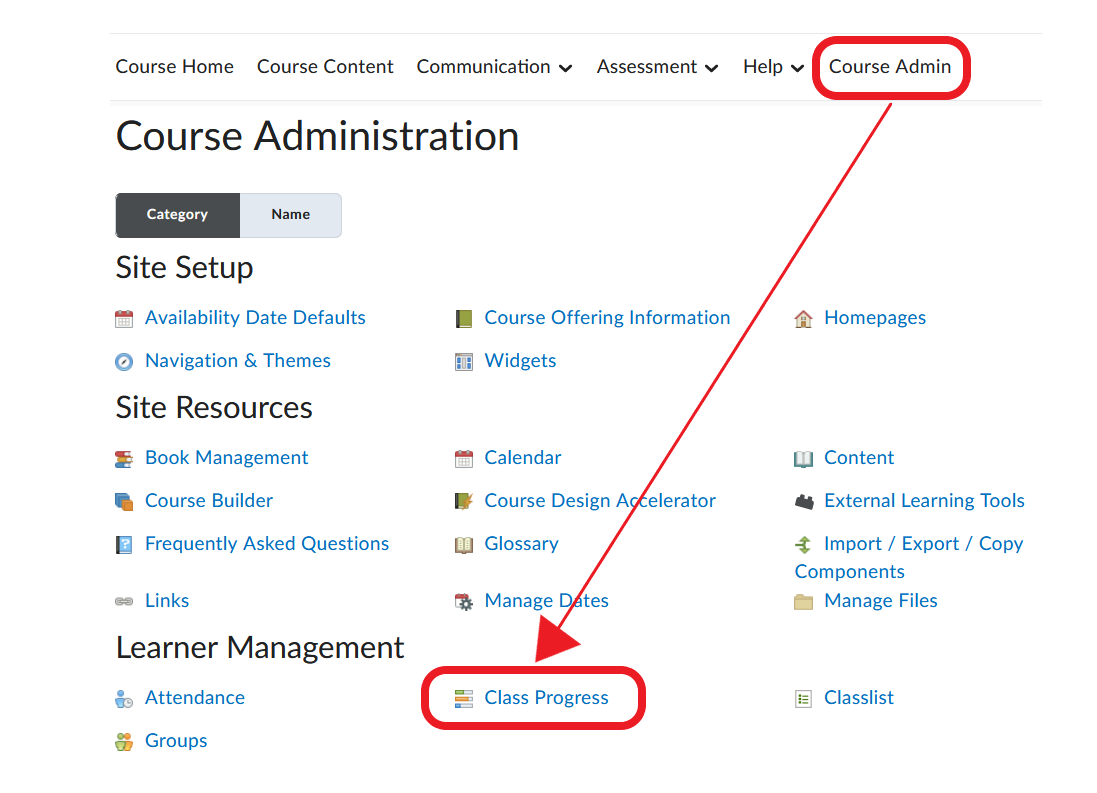Viewport: 1097px width, 793px height.
Task: Open Manage Dates
Action: click(546, 600)
